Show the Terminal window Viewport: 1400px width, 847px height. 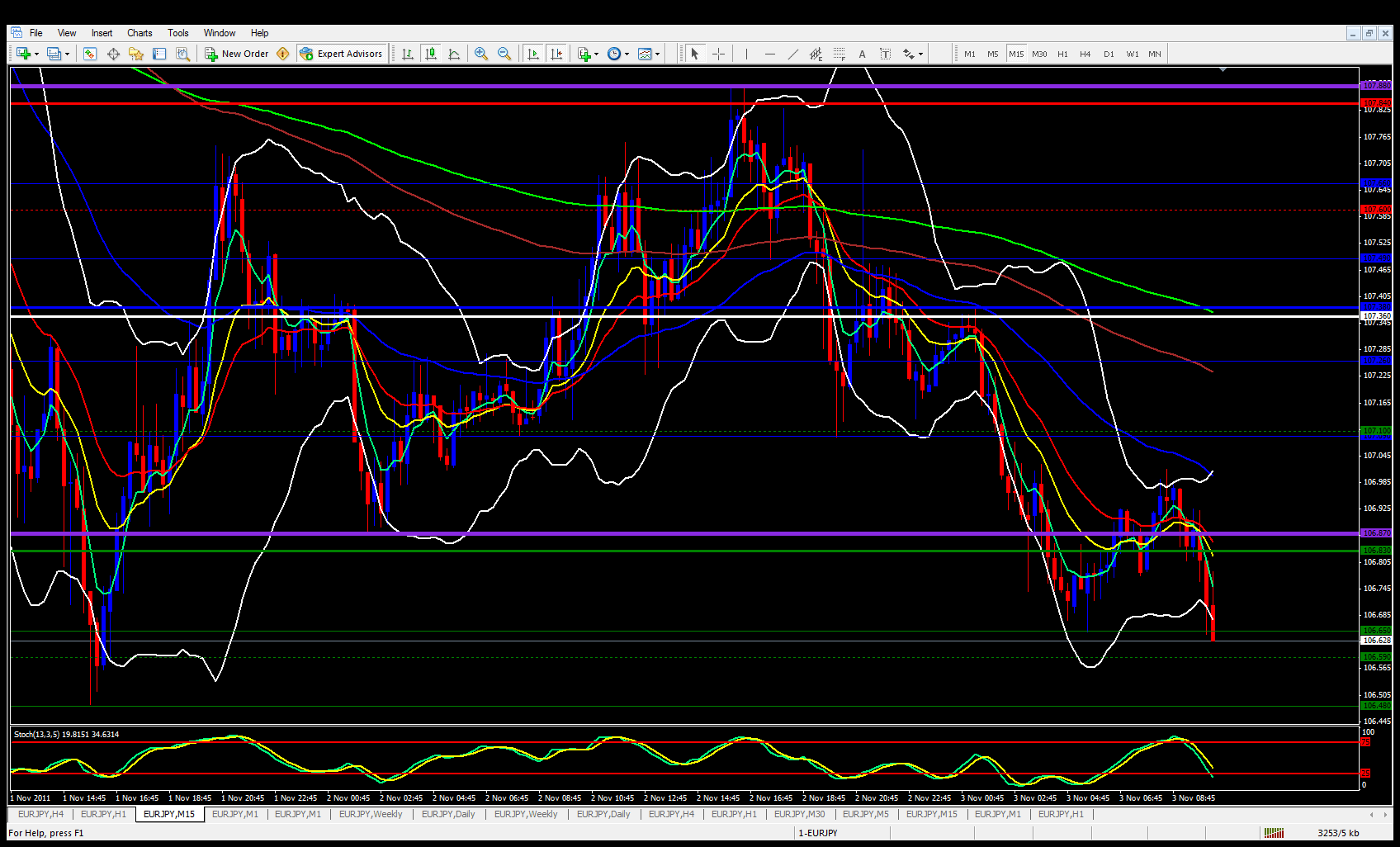pyautogui.click(x=159, y=54)
